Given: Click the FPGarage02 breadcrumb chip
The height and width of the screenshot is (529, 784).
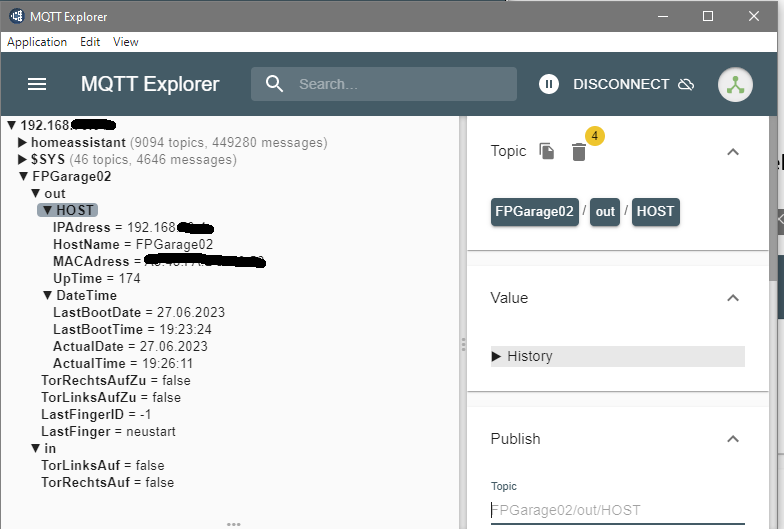Looking at the screenshot, I should tap(534, 212).
